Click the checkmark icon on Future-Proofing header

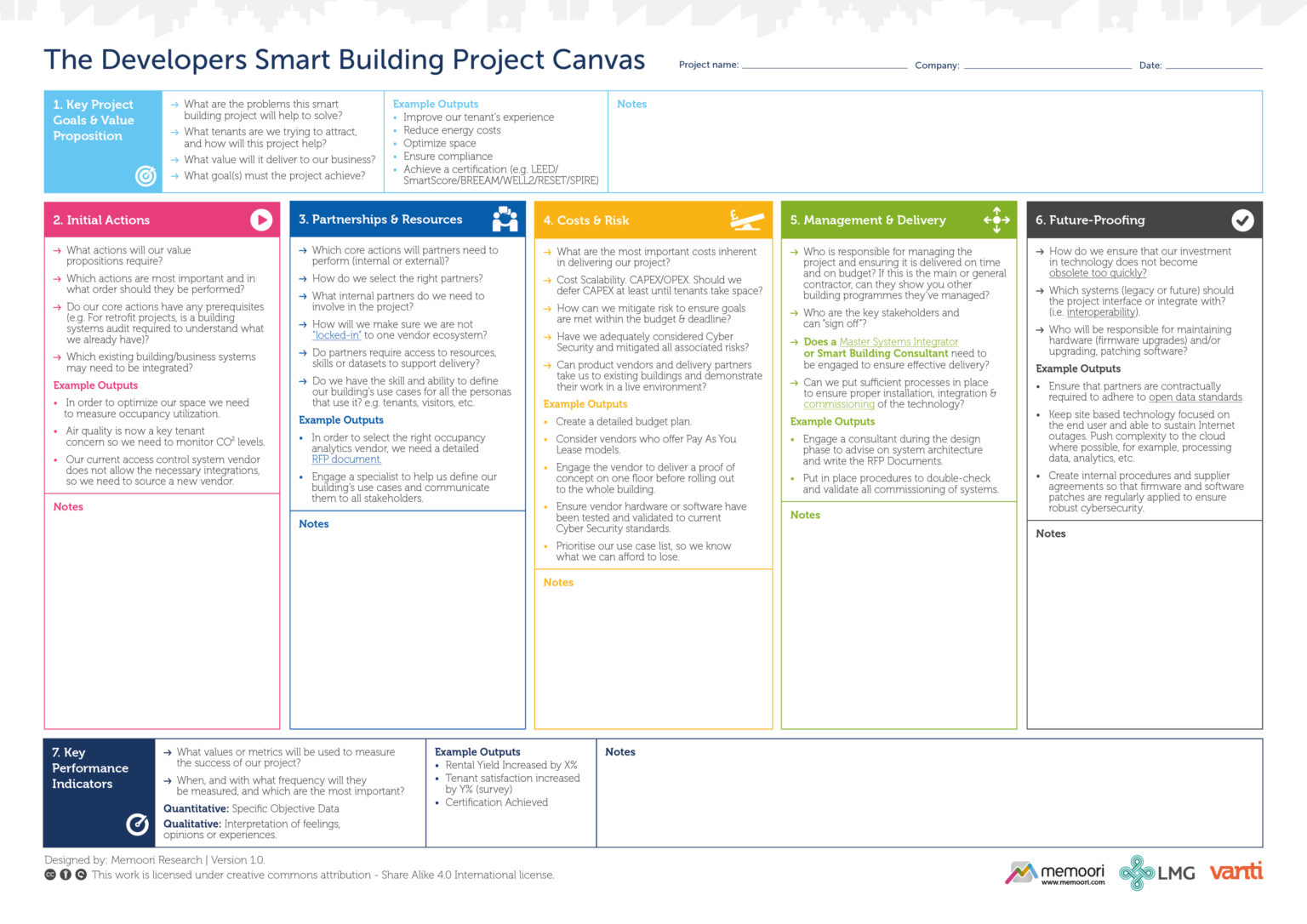tap(1243, 220)
